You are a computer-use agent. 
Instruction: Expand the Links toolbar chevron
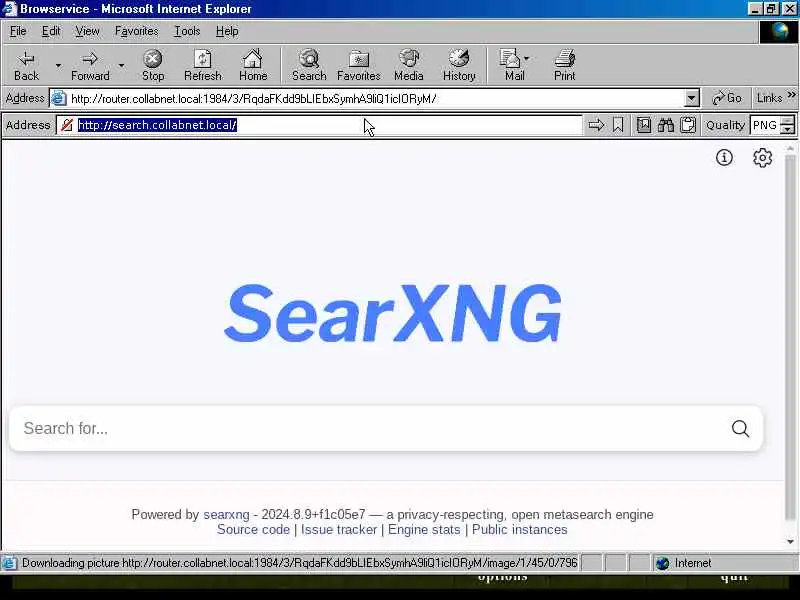point(791,95)
